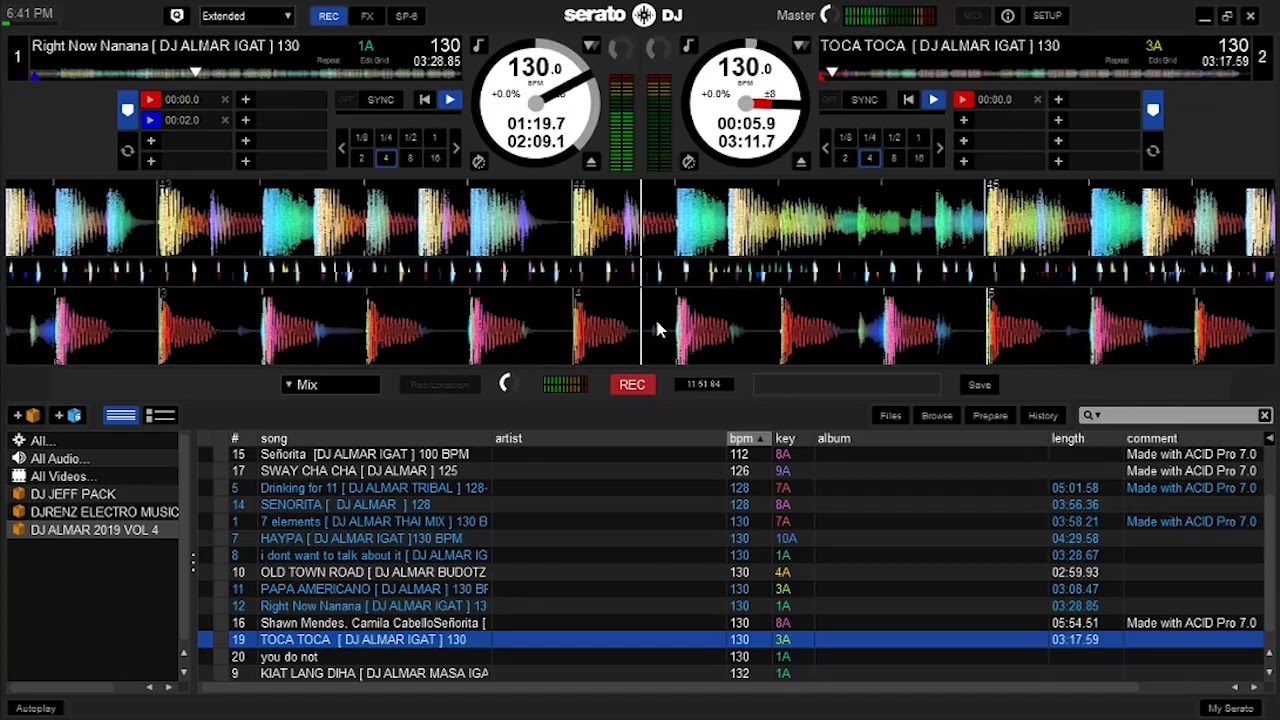Select the deck 2 cue point tab icon
Viewport: 1280px width, 720px height.
[1153, 110]
